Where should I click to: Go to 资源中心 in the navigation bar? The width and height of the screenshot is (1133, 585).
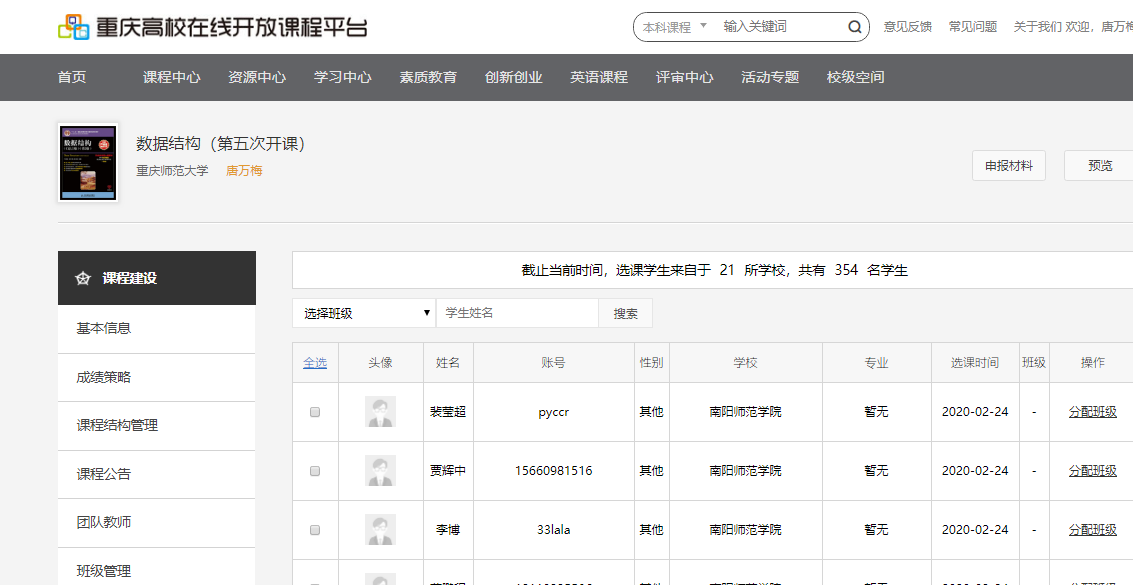pos(257,77)
